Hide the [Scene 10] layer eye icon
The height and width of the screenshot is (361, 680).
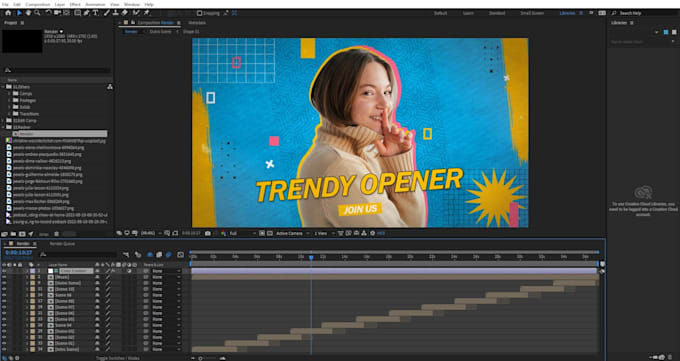[x=4, y=289]
